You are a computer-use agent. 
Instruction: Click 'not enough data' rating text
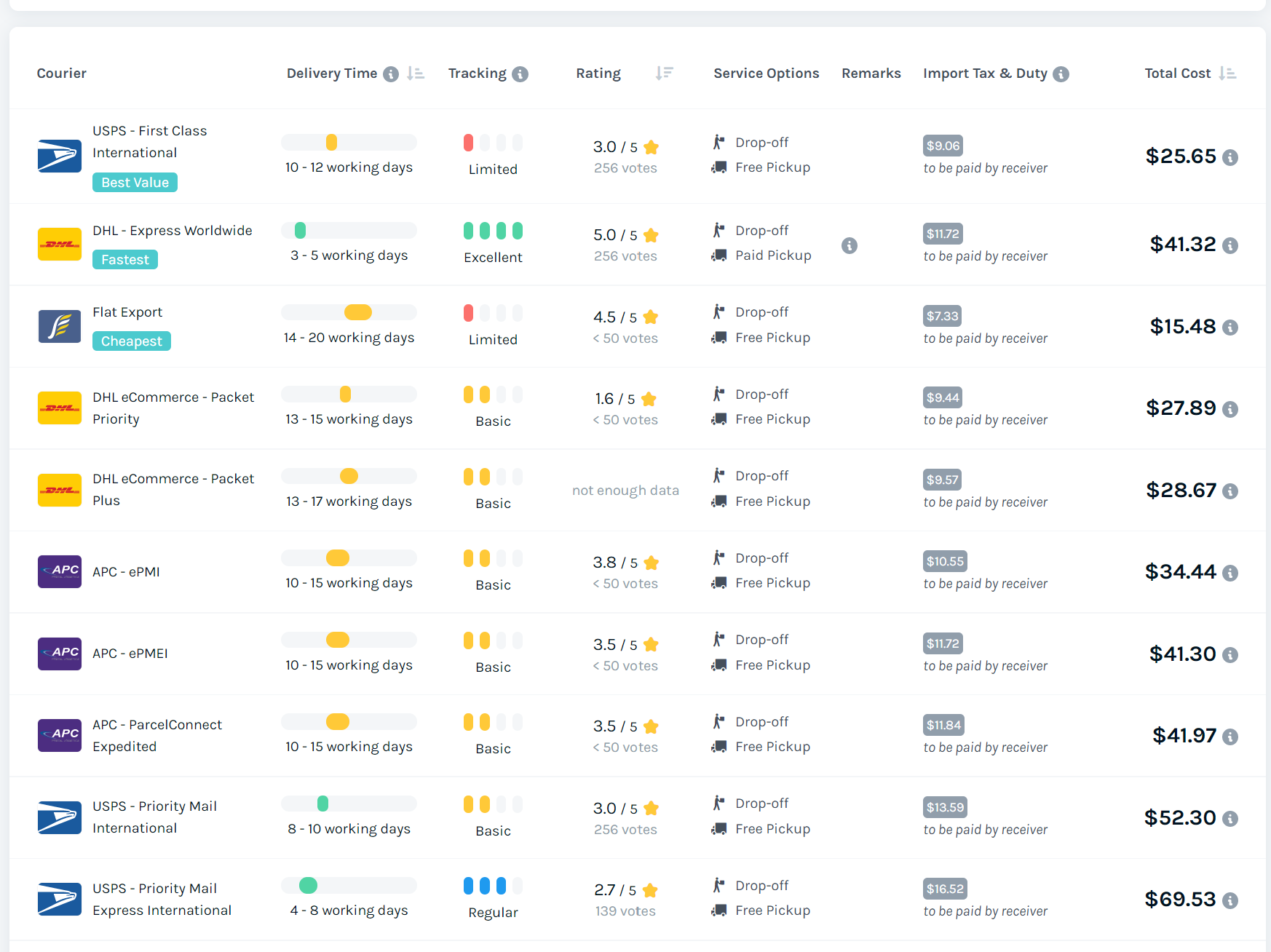625,491
